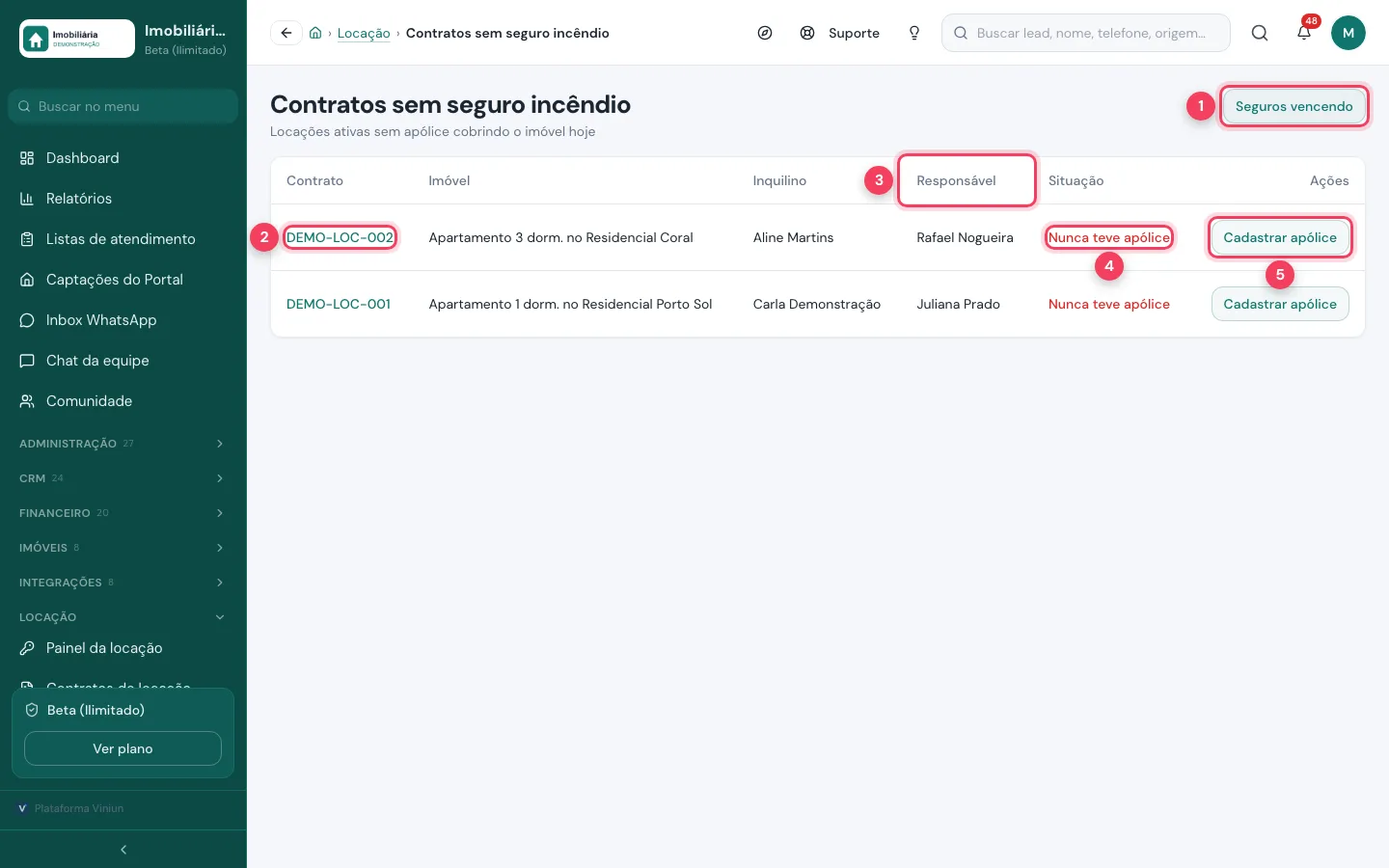Open contract link DEMO-LOC-001

pos(339,304)
